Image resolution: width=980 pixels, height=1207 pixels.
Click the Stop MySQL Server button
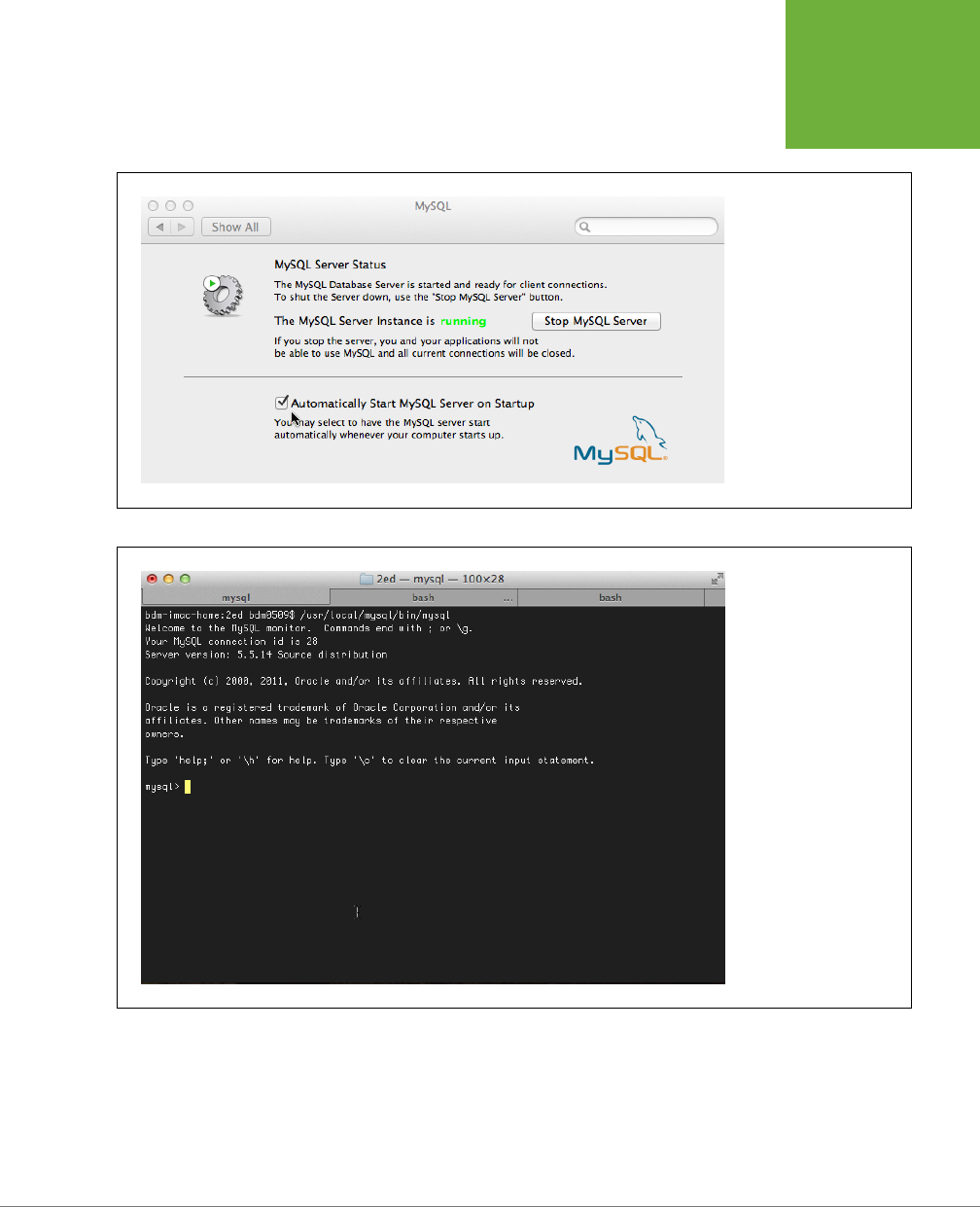596,321
